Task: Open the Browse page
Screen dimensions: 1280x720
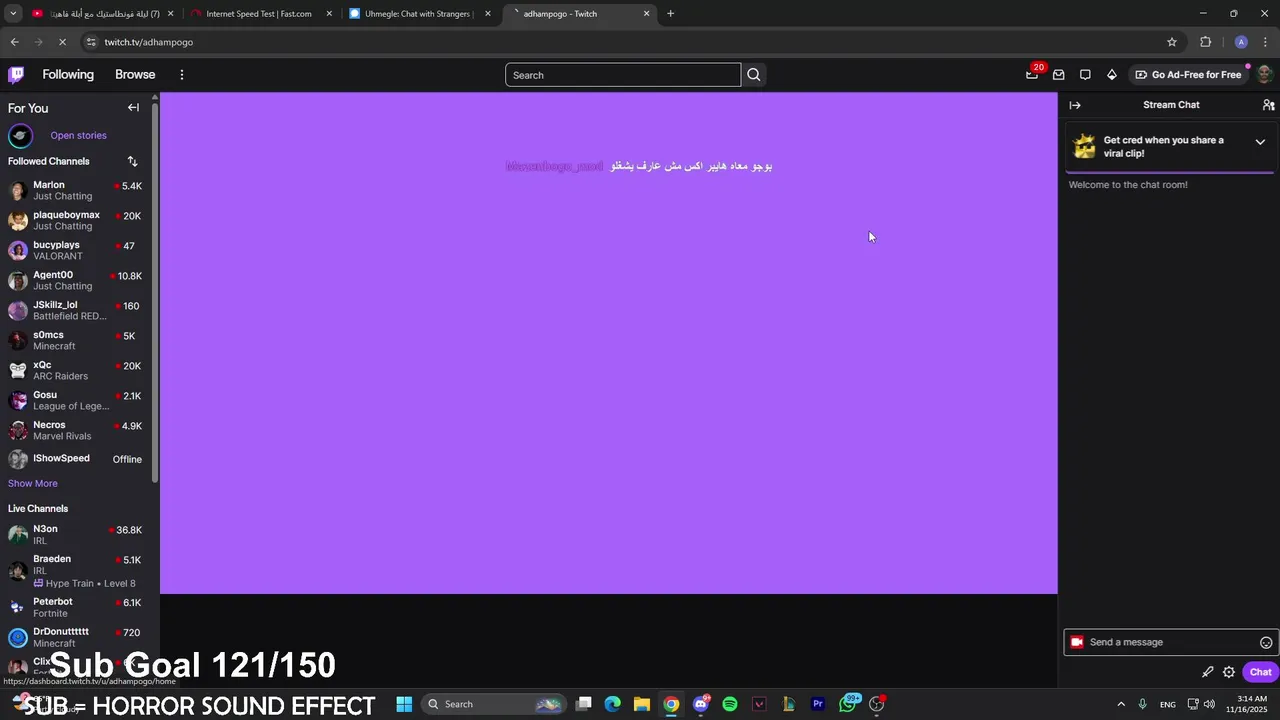Action: (135, 75)
